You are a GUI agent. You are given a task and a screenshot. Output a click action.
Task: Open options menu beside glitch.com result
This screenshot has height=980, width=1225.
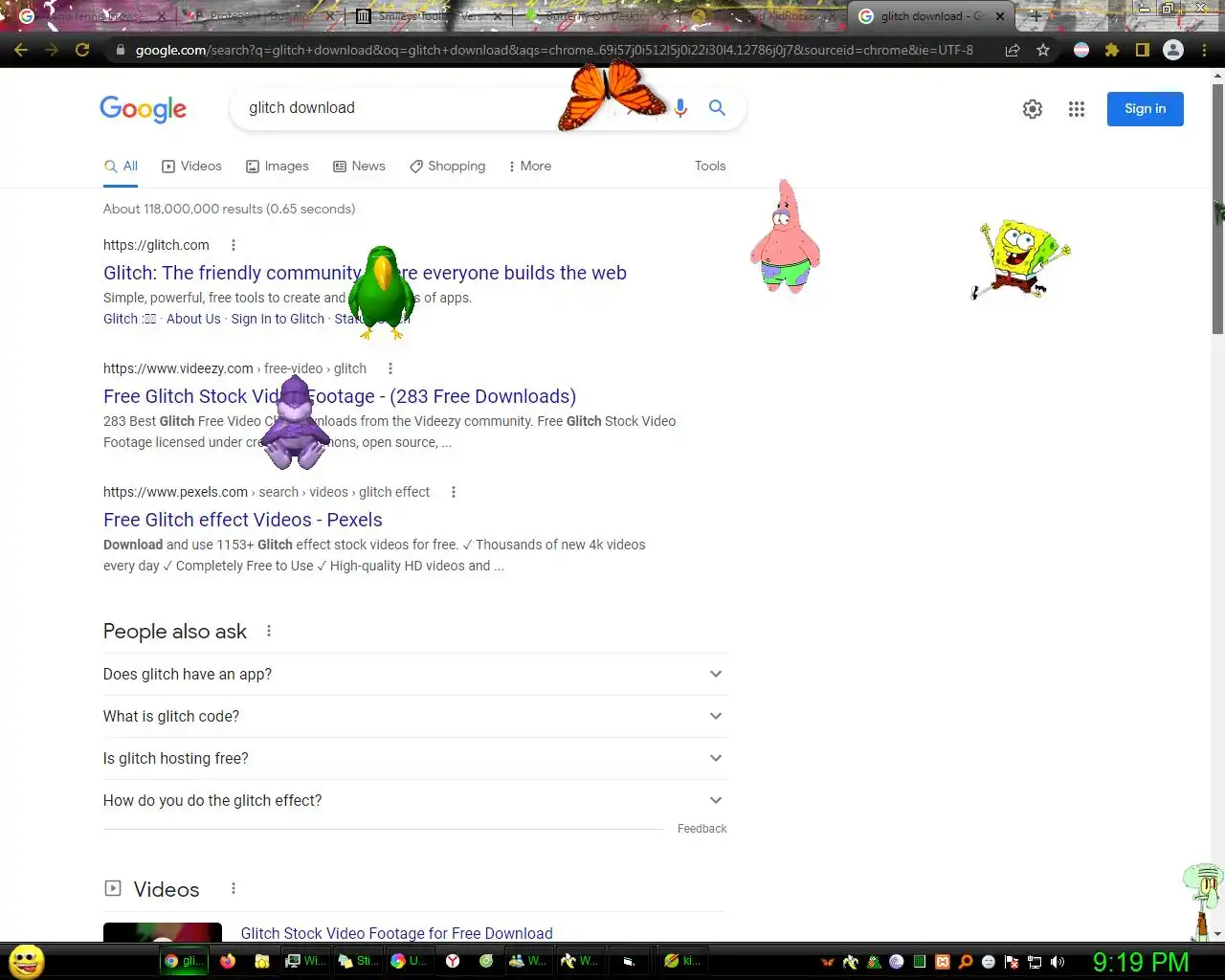pos(234,245)
